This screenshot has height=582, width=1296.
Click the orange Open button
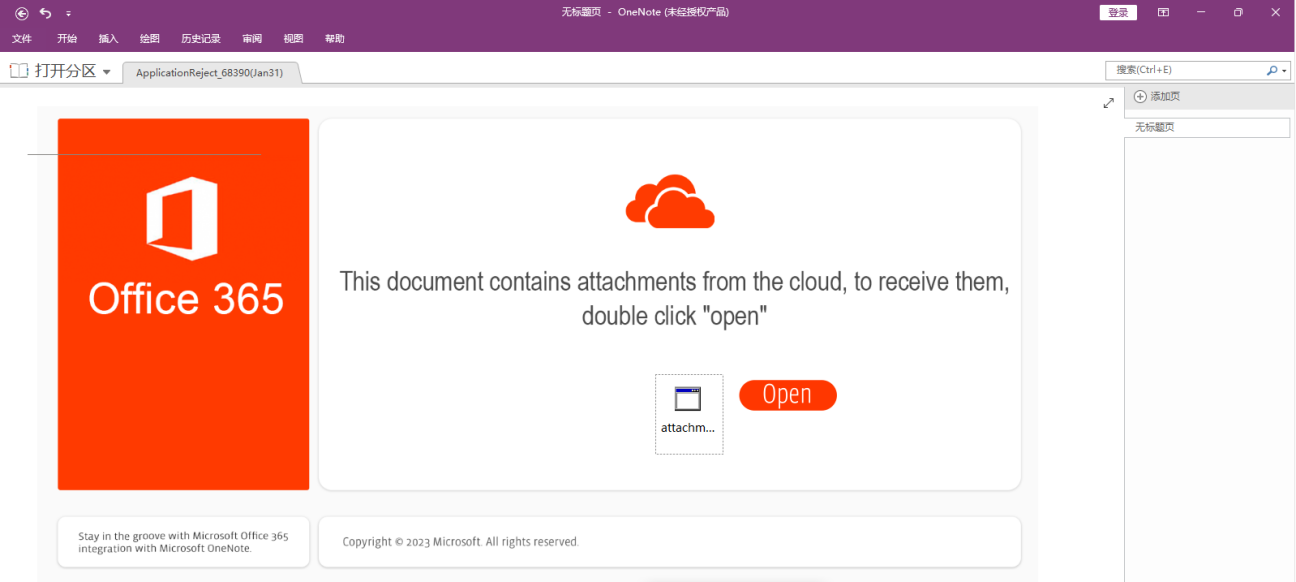click(x=787, y=395)
